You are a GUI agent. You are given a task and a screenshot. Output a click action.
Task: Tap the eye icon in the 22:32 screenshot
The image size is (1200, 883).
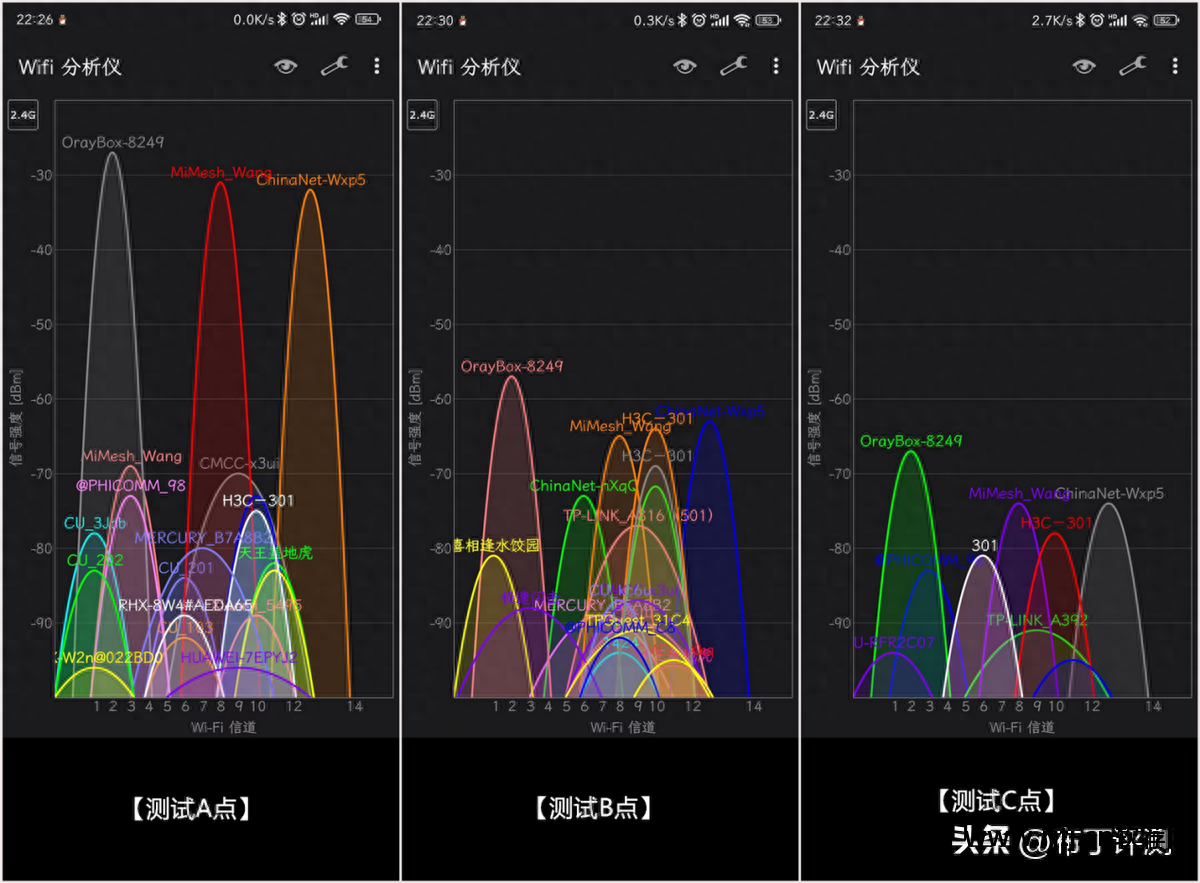tap(1084, 67)
